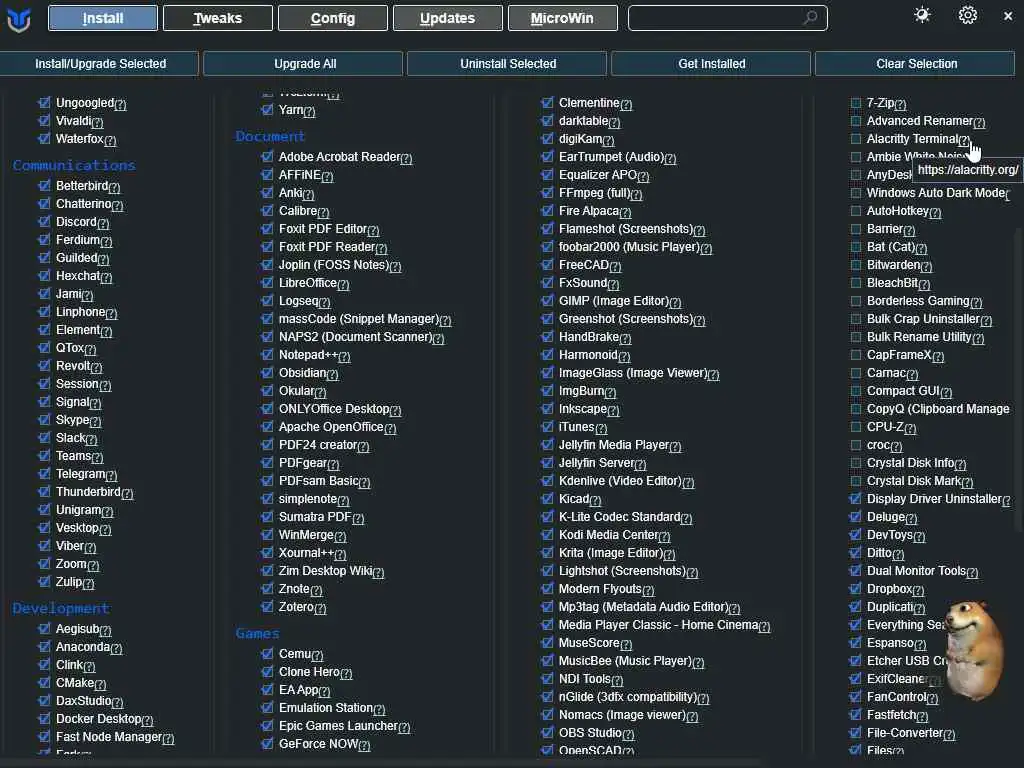The width and height of the screenshot is (1024, 768).
Task: Click the Upgrade All button
Action: point(304,64)
